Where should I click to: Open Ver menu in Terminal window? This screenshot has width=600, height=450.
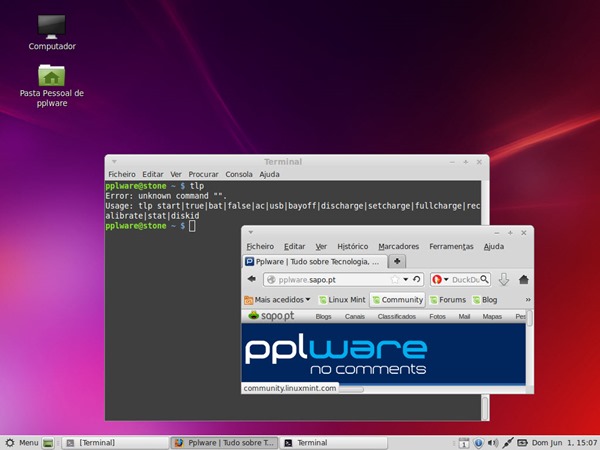tap(176, 174)
